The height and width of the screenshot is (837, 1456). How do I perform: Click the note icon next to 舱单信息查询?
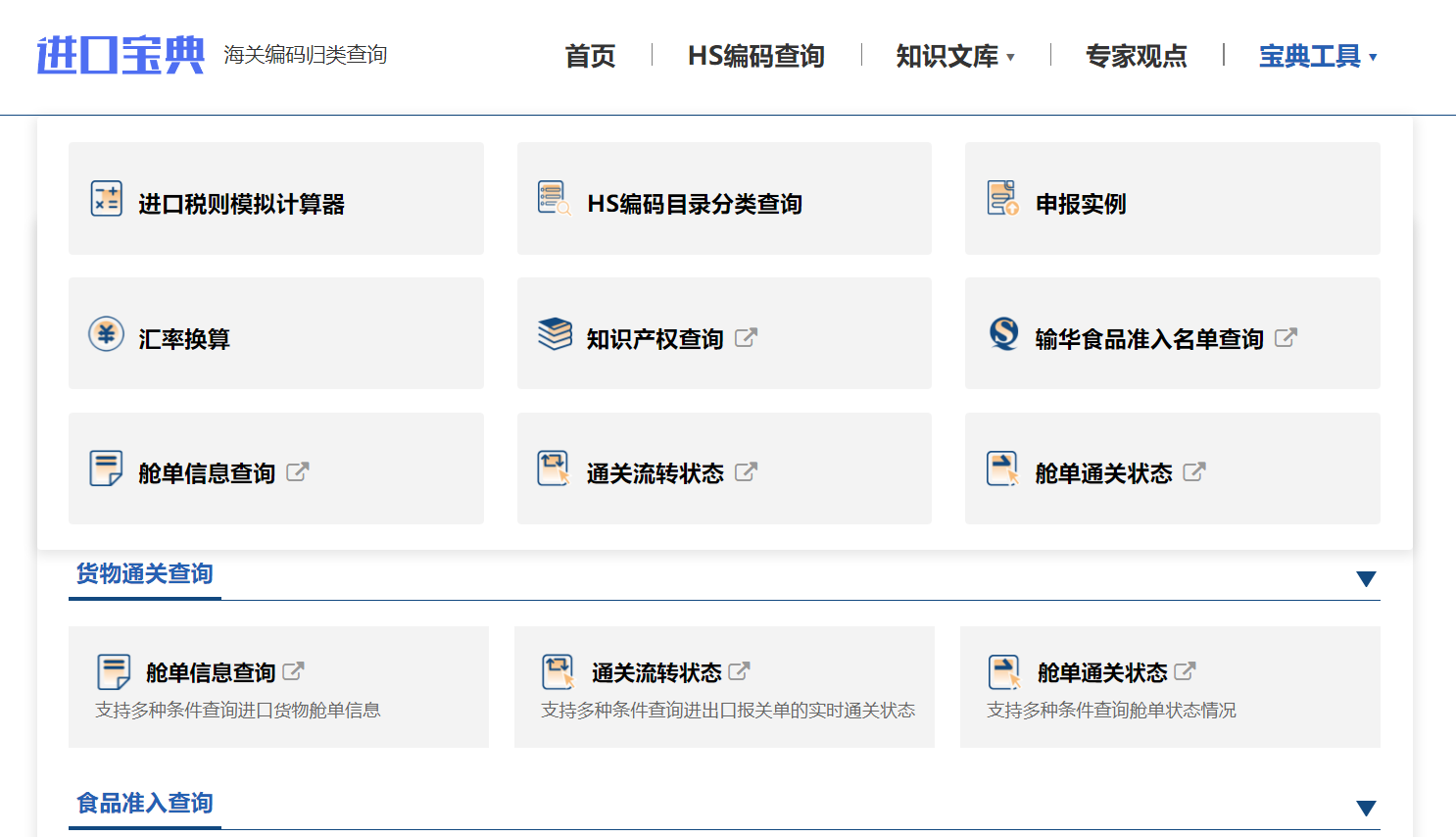tap(106, 468)
